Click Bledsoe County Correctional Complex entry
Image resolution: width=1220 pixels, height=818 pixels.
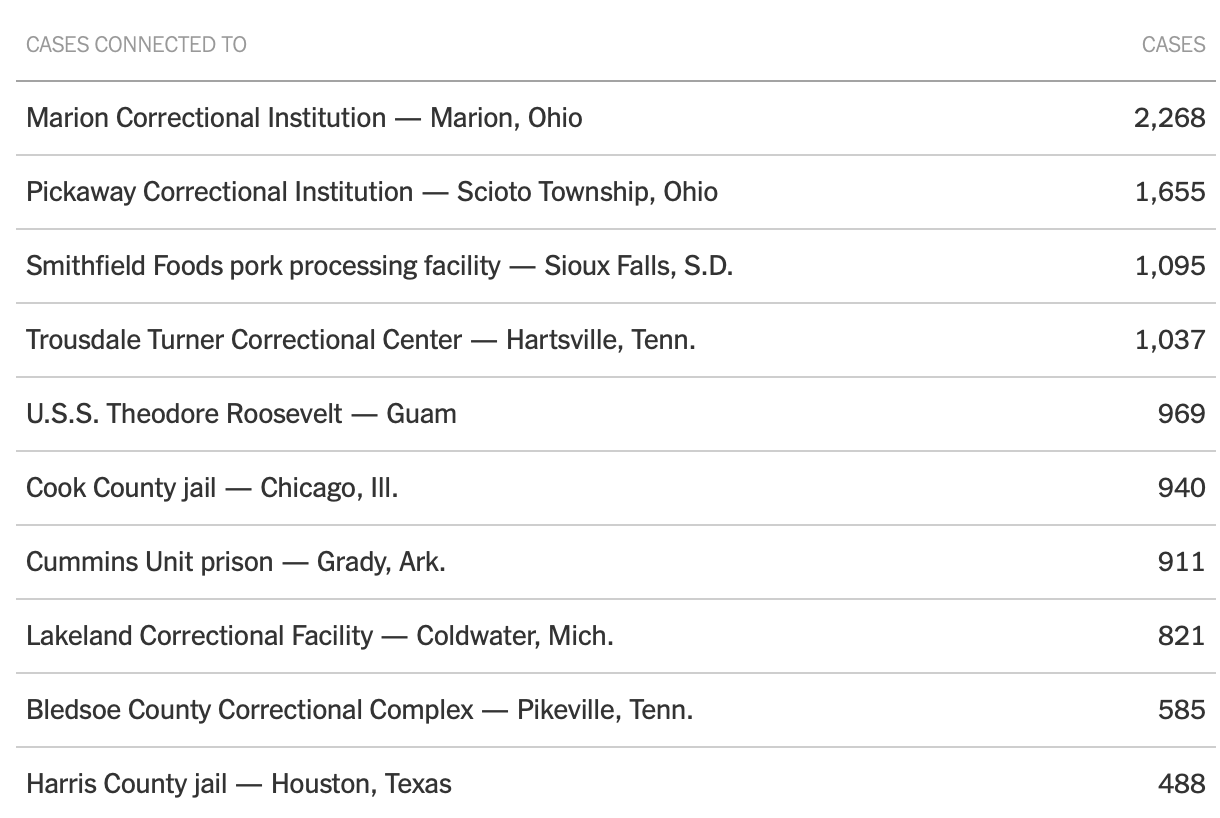360,710
